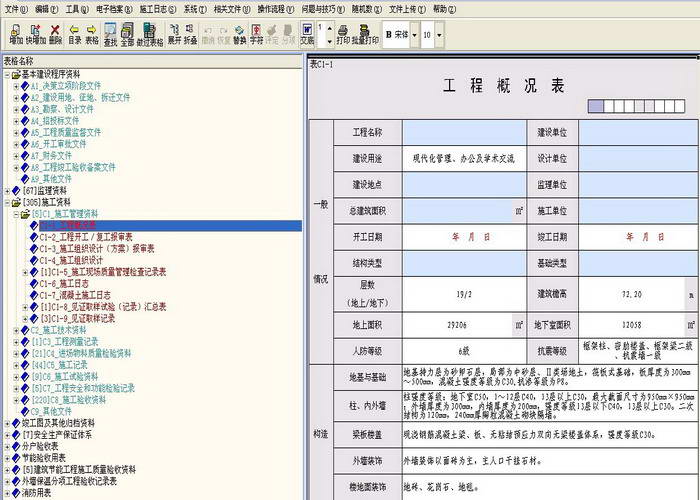Open the 宋体 font dropdown
Image resolution: width=700 pixels, height=500 pixels.
(x=415, y=35)
